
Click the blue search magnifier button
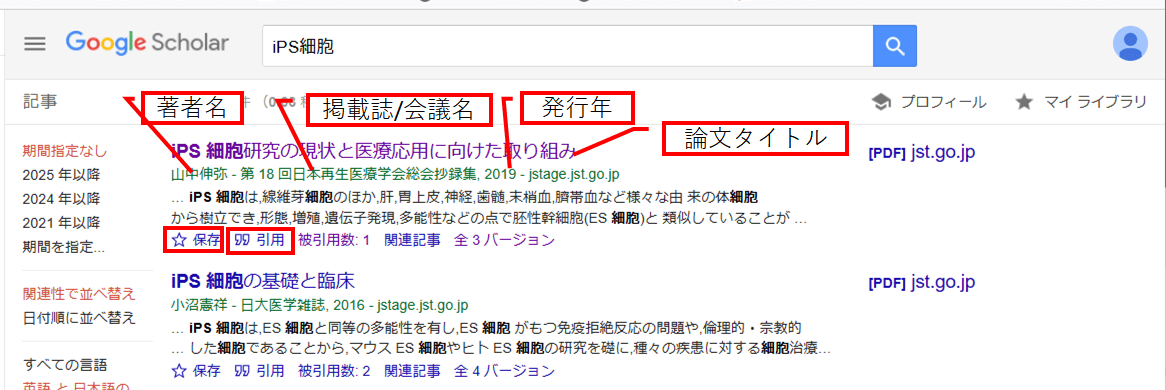[x=895, y=46]
